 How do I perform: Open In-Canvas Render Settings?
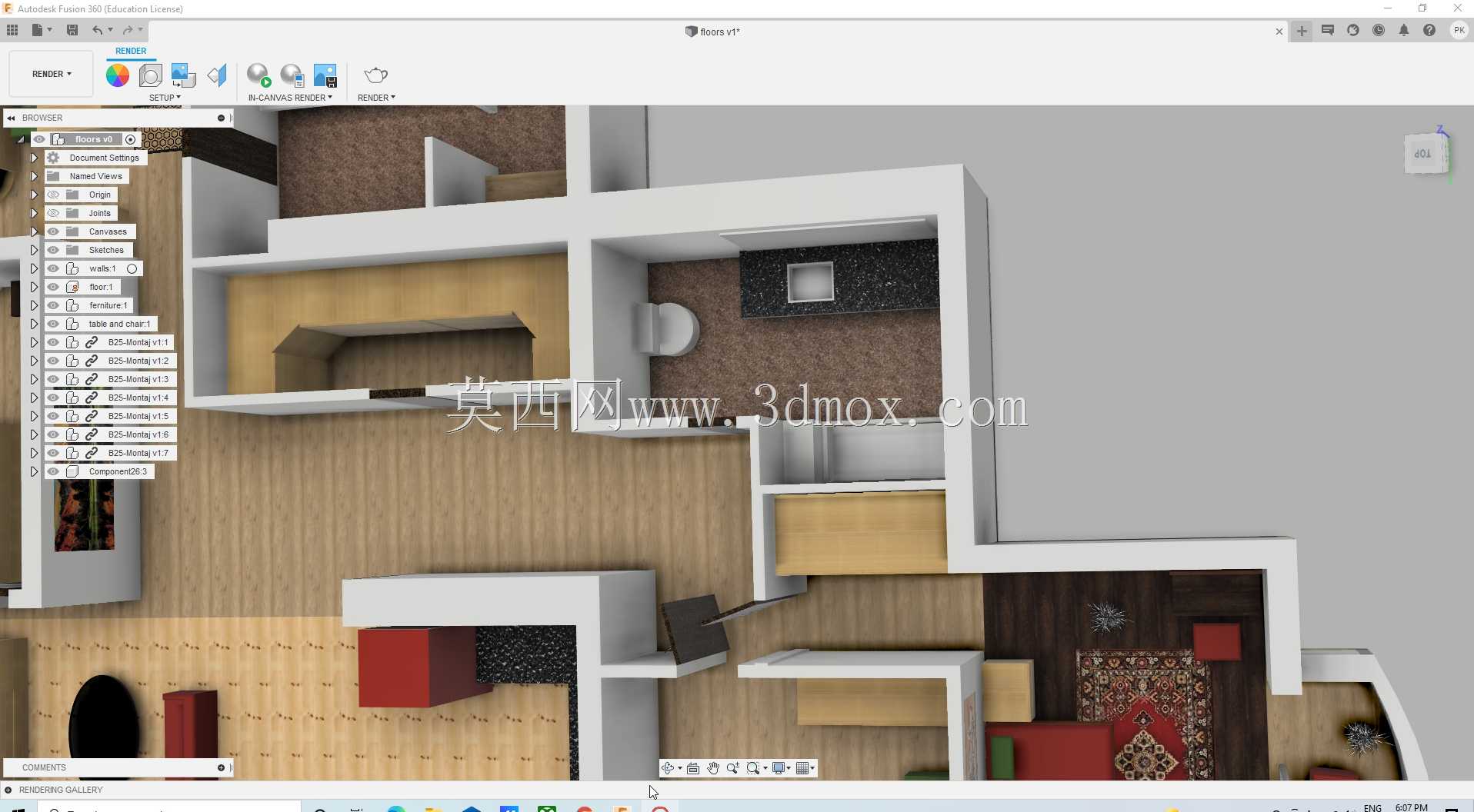pos(292,75)
